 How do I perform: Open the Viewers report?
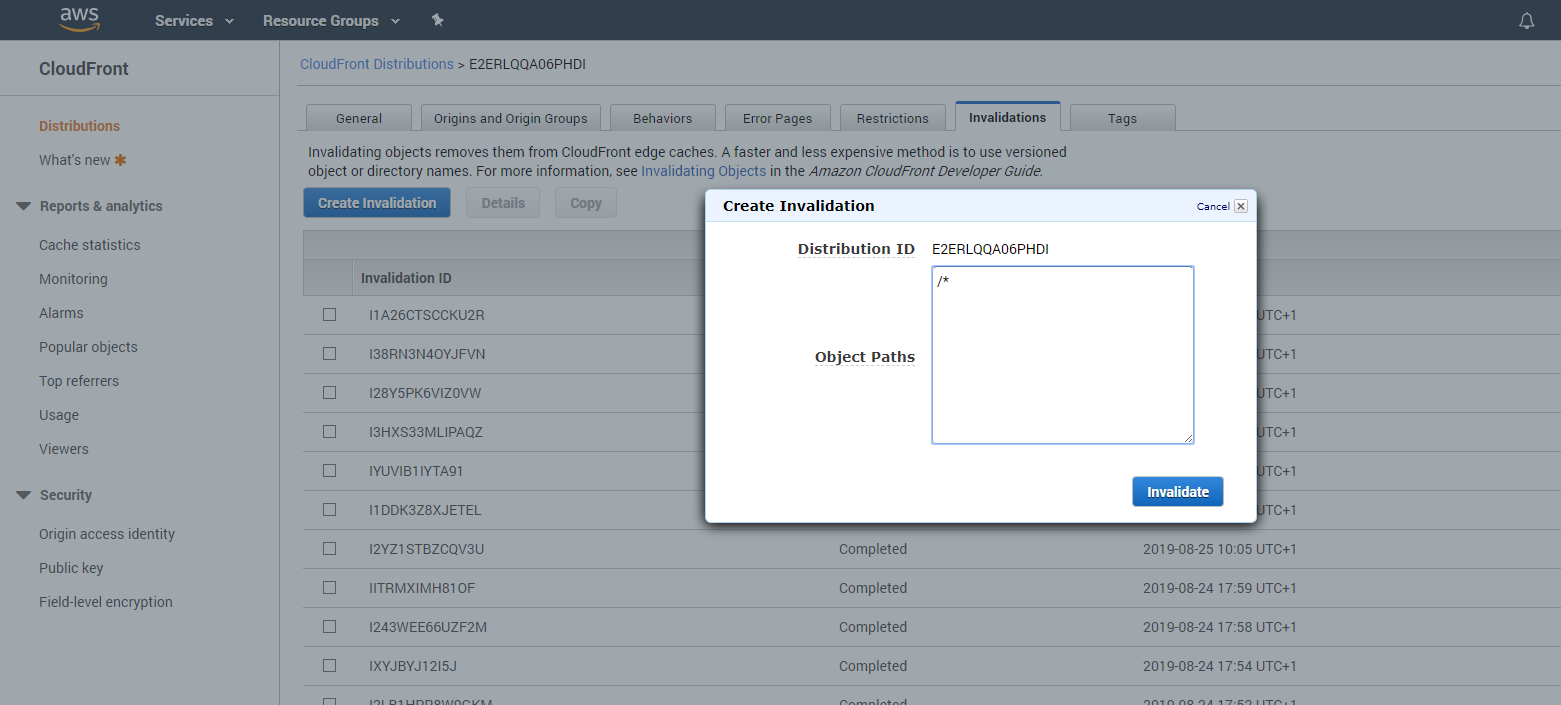tap(64, 449)
